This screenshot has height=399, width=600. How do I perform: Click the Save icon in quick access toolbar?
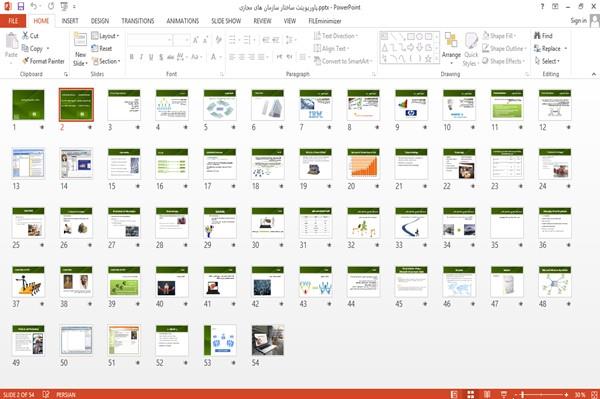point(21,6)
